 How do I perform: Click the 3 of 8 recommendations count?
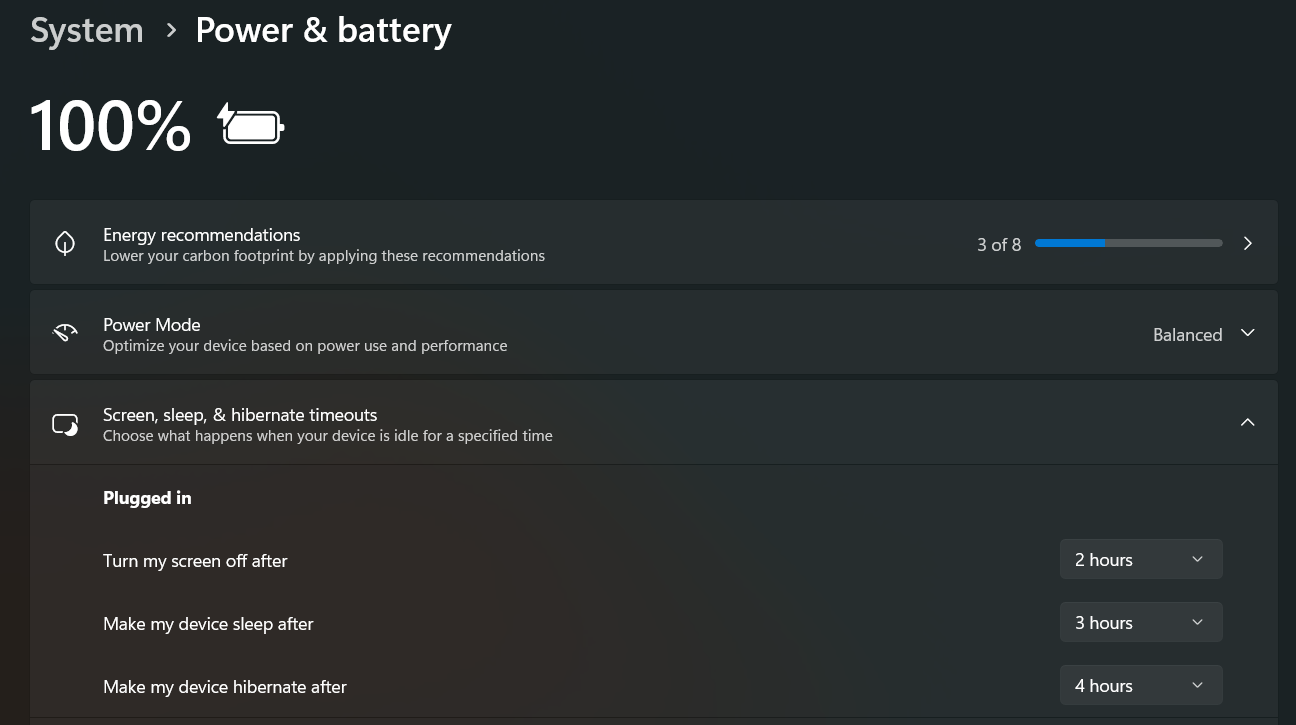999,245
